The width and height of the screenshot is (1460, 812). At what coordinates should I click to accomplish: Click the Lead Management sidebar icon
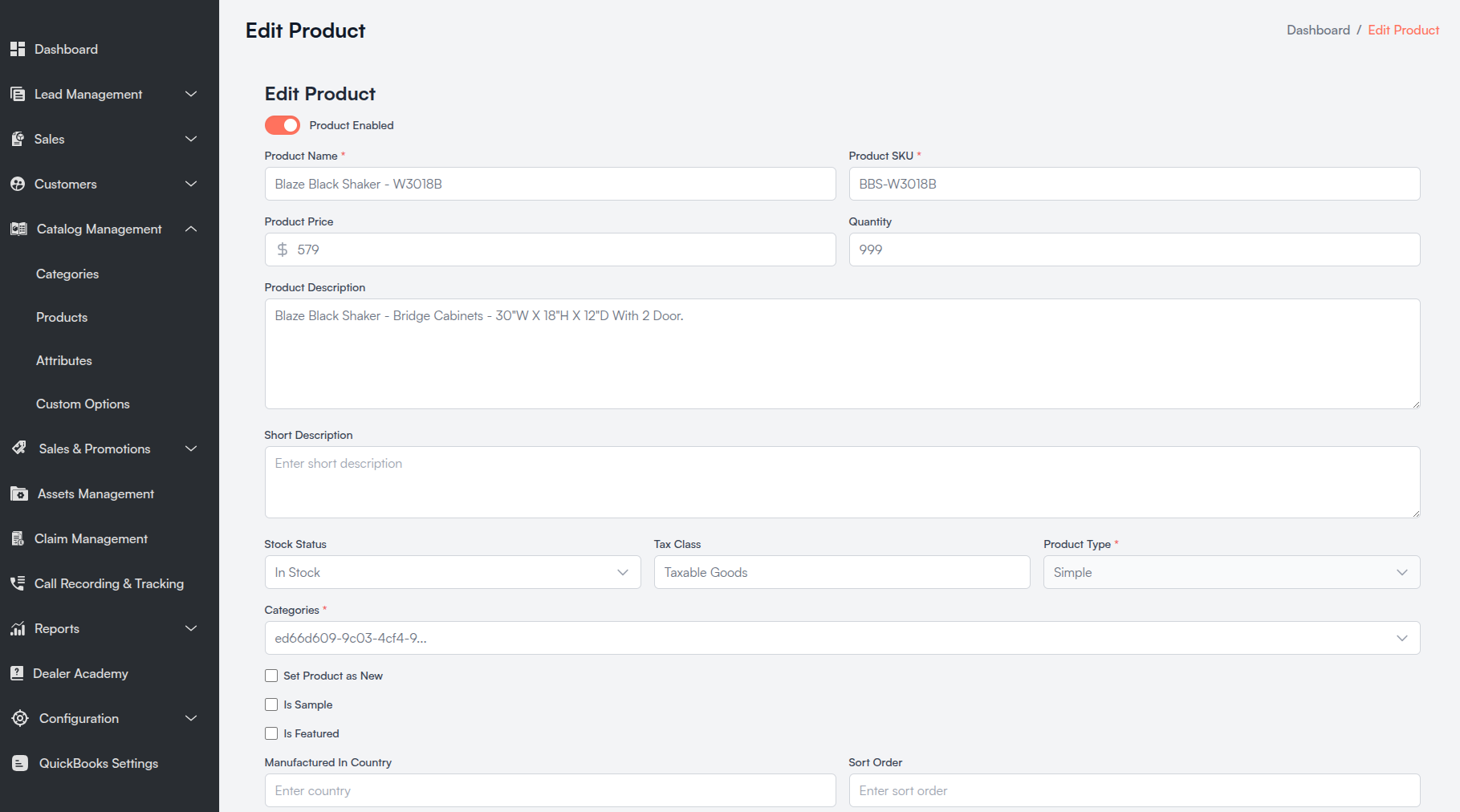pos(18,94)
